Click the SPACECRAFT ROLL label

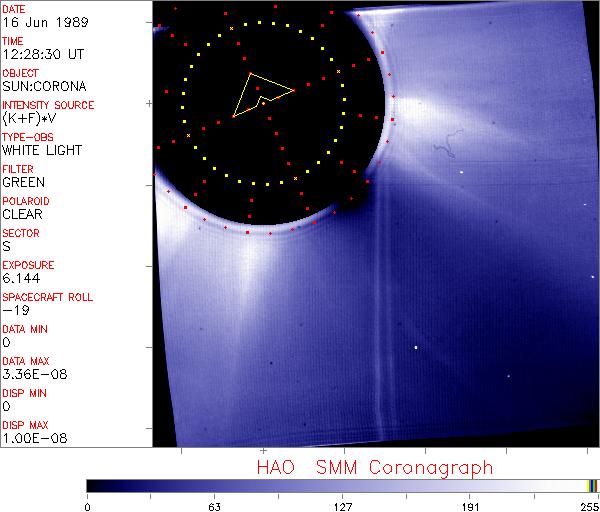click(x=45, y=297)
